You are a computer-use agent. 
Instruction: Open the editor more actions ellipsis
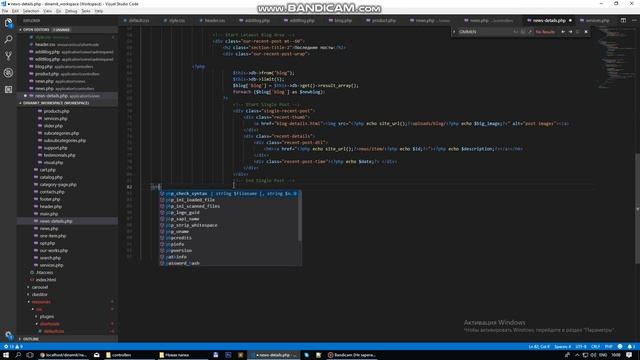[634, 20]
